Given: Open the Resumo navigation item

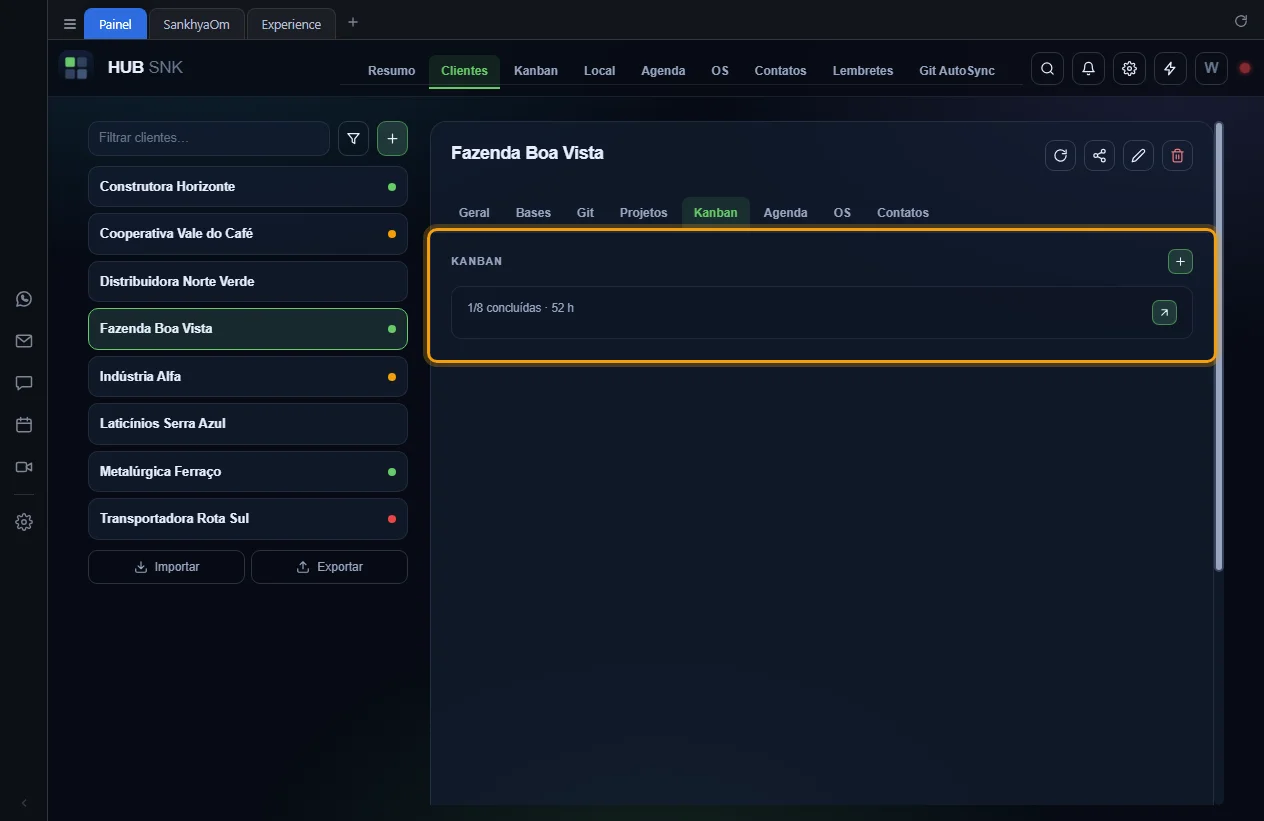Looking at the screenshot, I should (391, 71).
